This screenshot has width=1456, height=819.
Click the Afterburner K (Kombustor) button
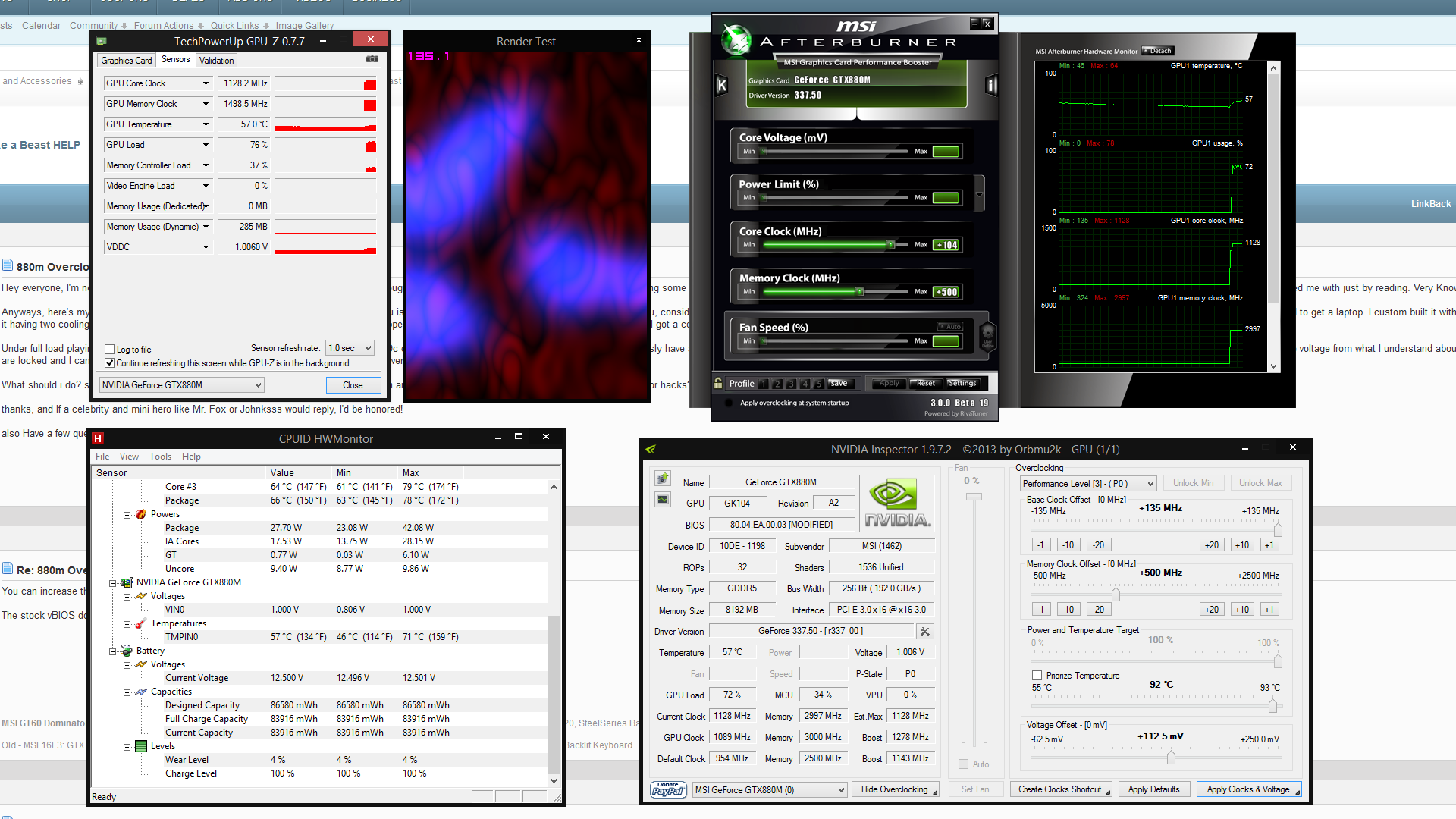722,86
